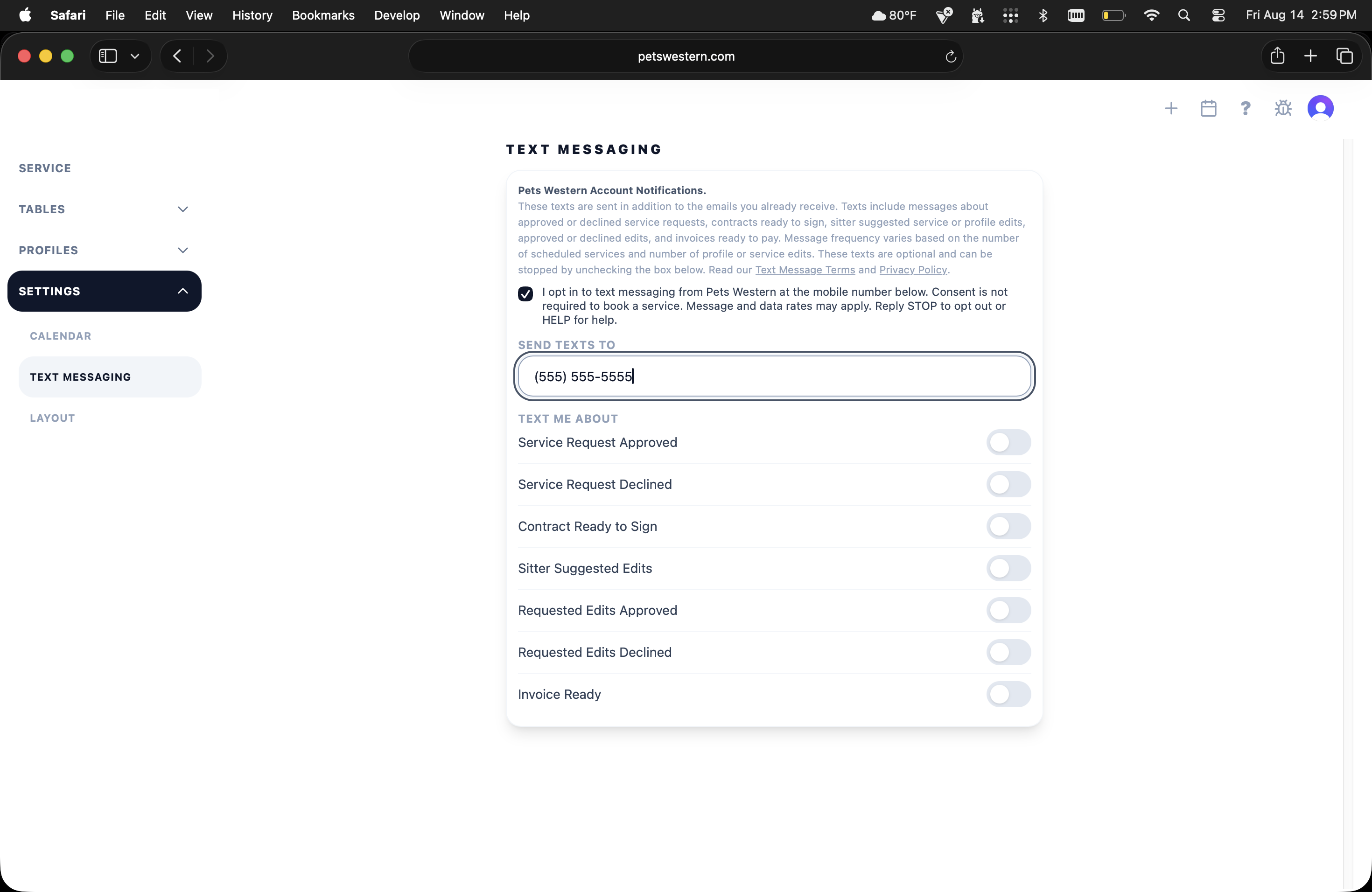Open the user profile avatar

click(1320, 108)
